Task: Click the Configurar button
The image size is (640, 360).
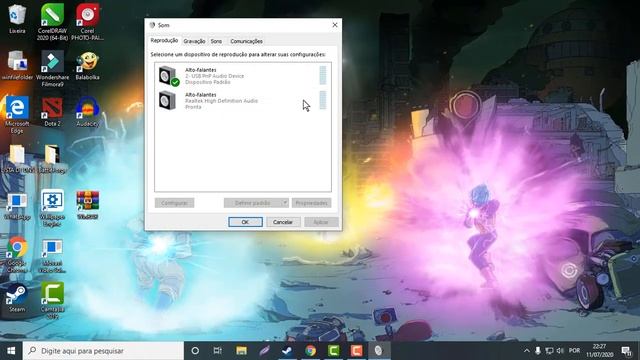Action: pyautogui.click(x=174, y=203)
